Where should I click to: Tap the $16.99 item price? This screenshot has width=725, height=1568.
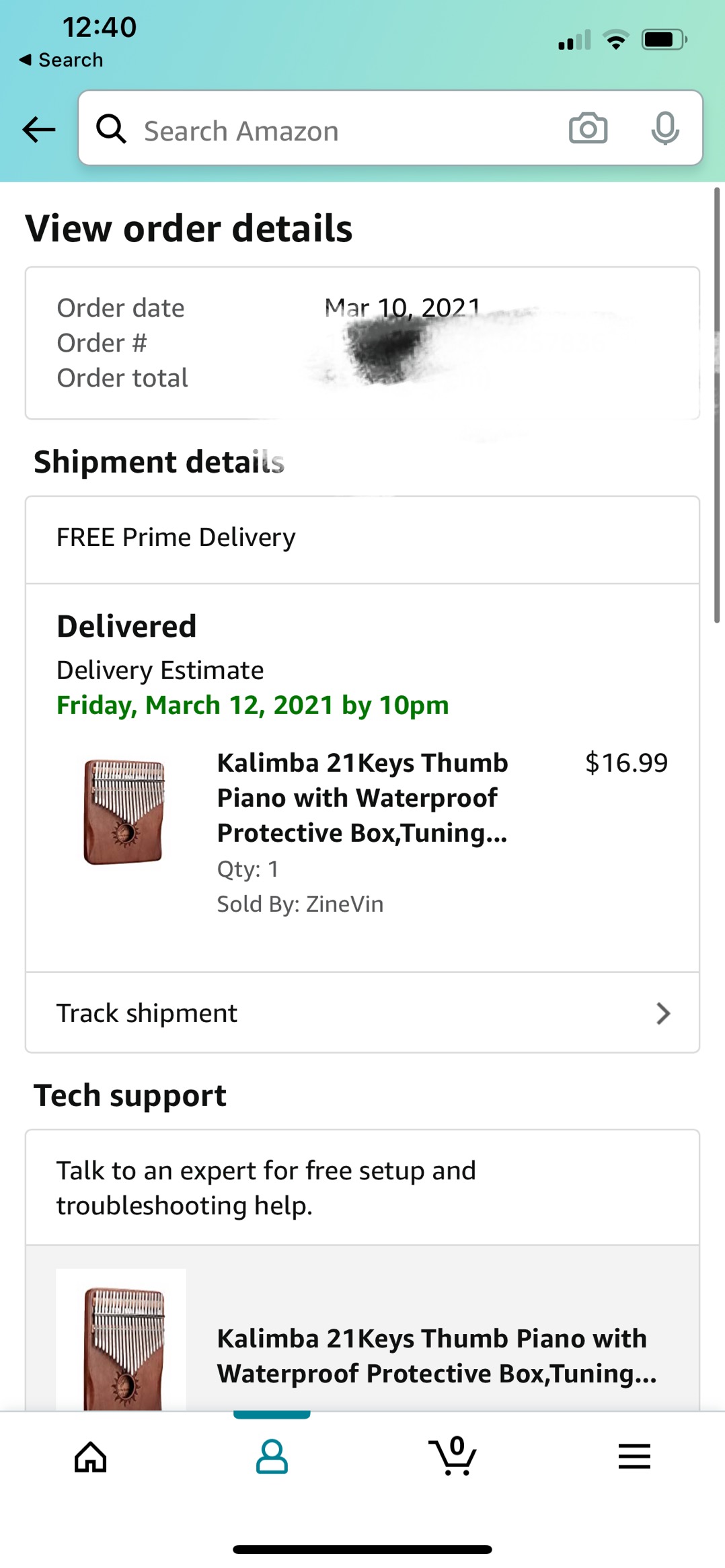pos(626,763)
